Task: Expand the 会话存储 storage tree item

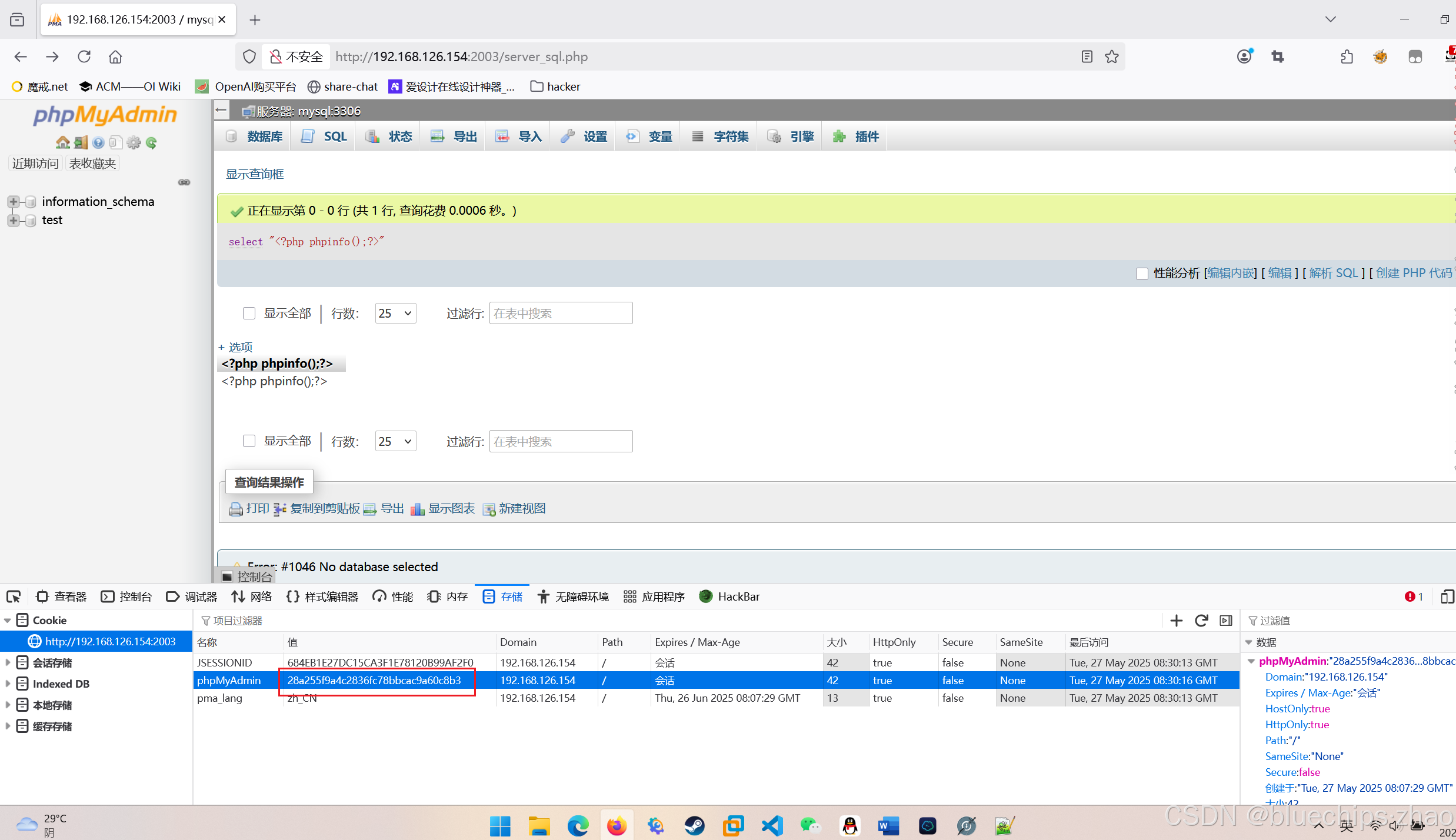Action: coord(8,662)
